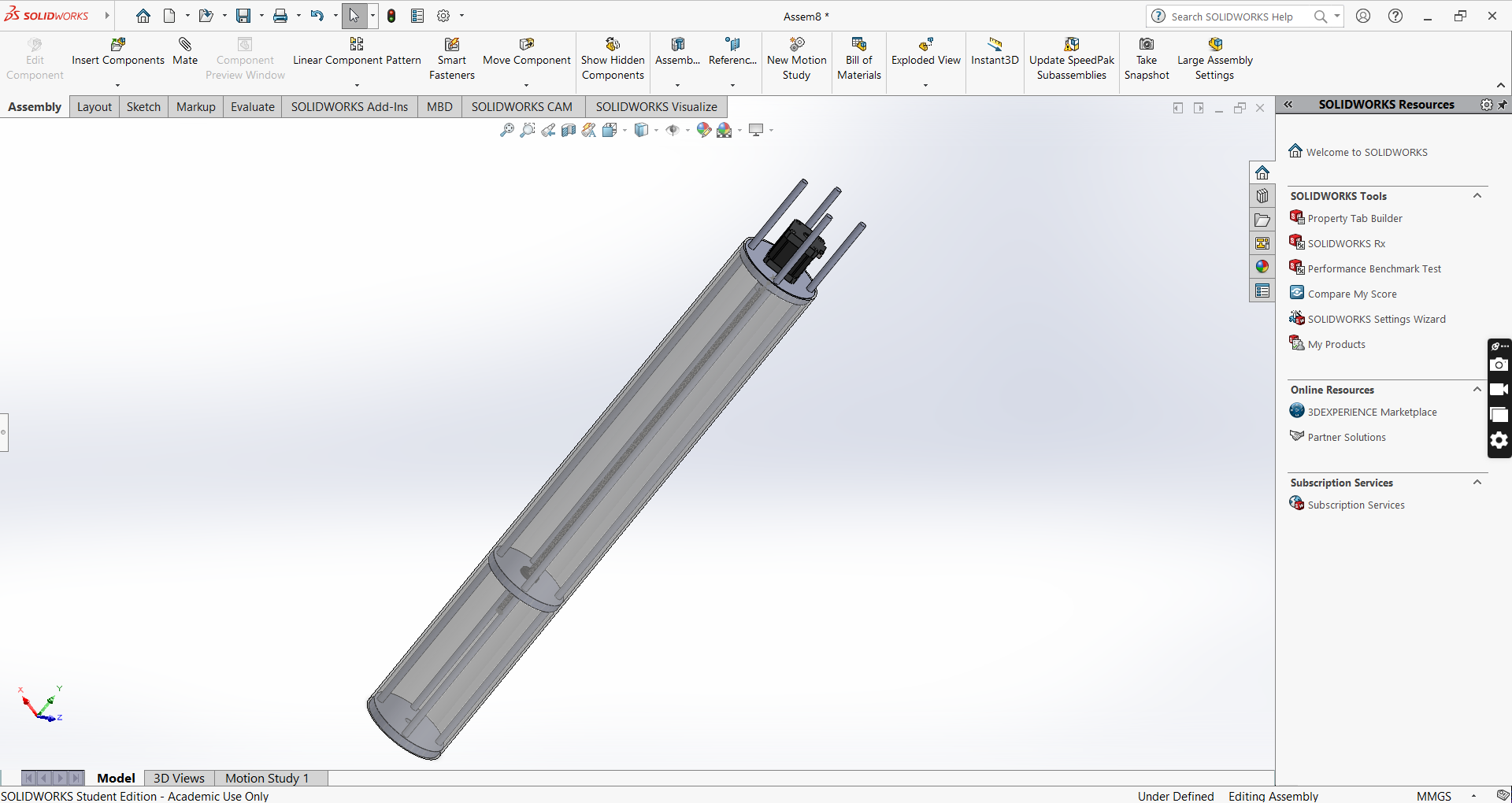1512x803 pixels.
Task: Open the Design Library task pane tab
Action: point(1262,196)
